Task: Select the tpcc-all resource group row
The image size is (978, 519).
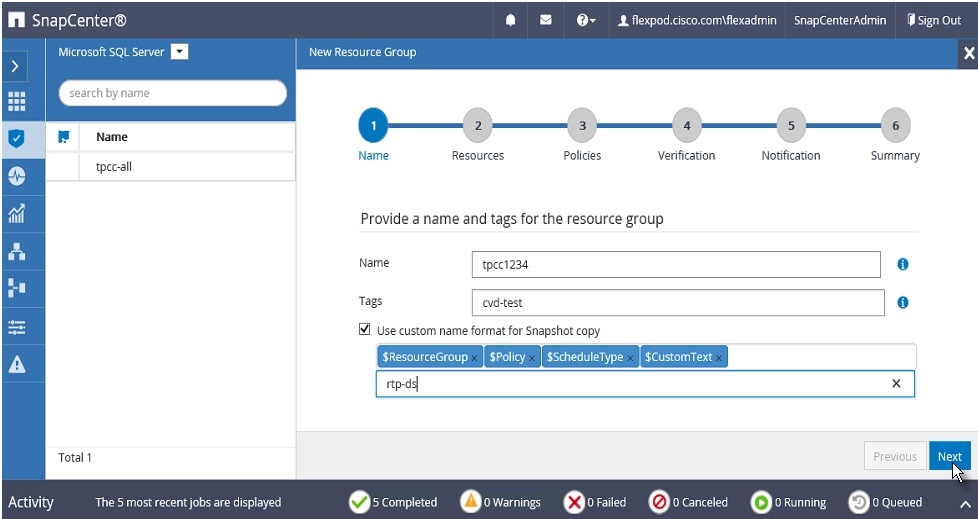Action: (171, 167)
